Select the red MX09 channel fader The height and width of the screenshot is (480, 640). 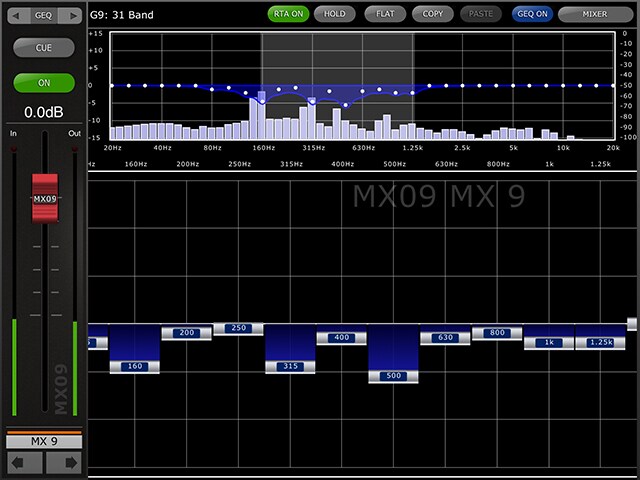click(44, 197)
